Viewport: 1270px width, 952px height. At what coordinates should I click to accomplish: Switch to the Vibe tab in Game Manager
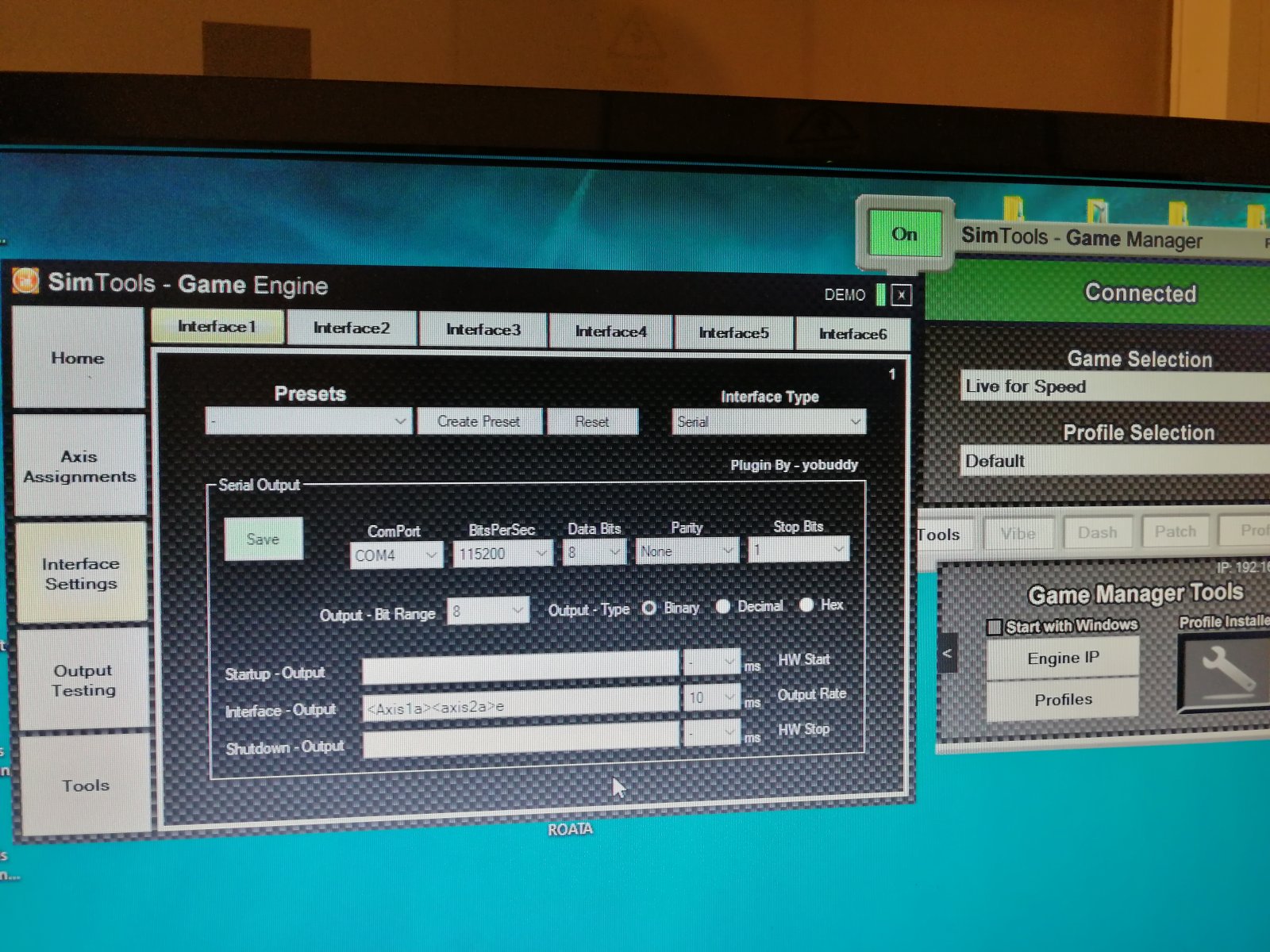tap(1018, 533)
